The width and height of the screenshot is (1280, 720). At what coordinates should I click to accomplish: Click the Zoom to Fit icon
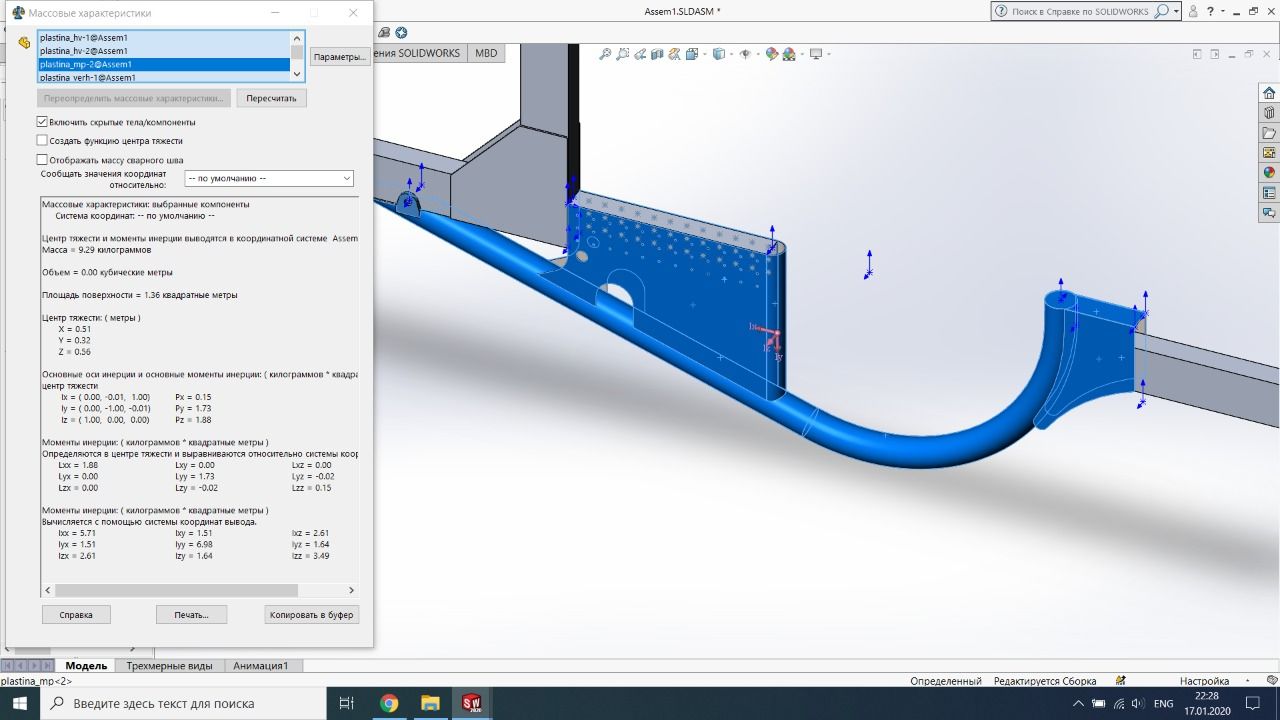(605, 54)
